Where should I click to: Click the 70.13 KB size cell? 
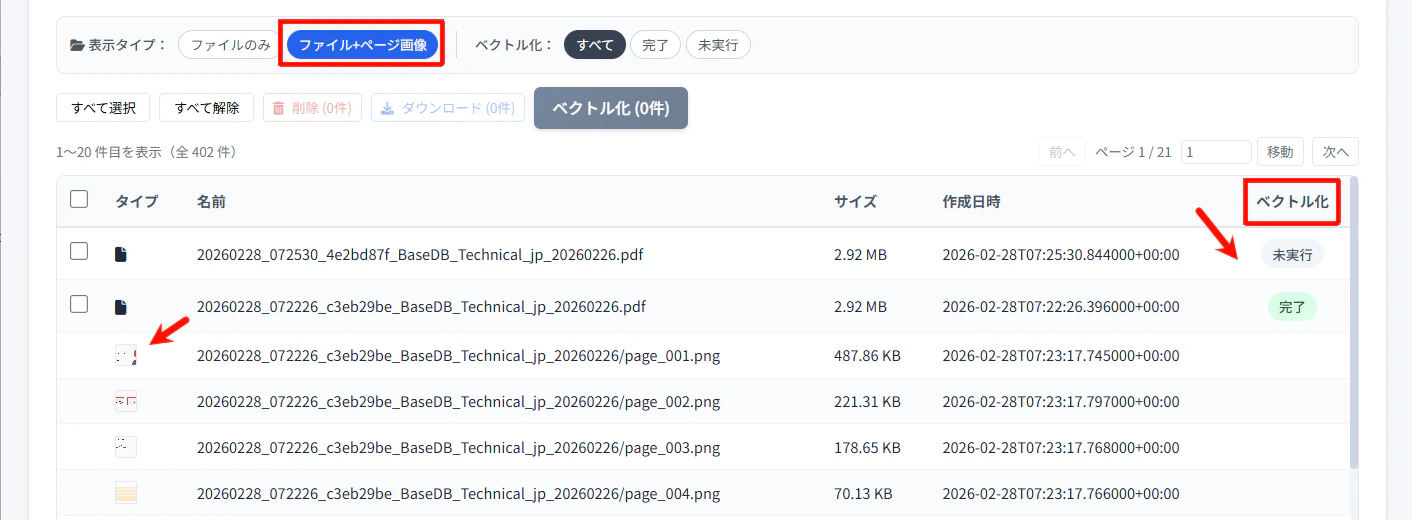point(863,493)
